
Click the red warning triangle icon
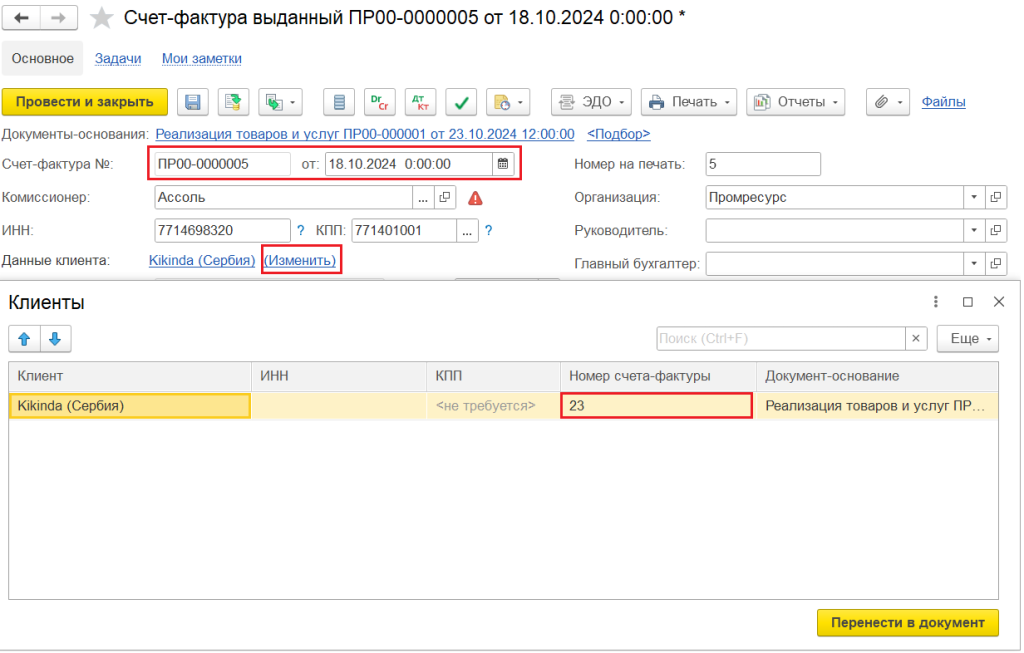pos(475,198)
